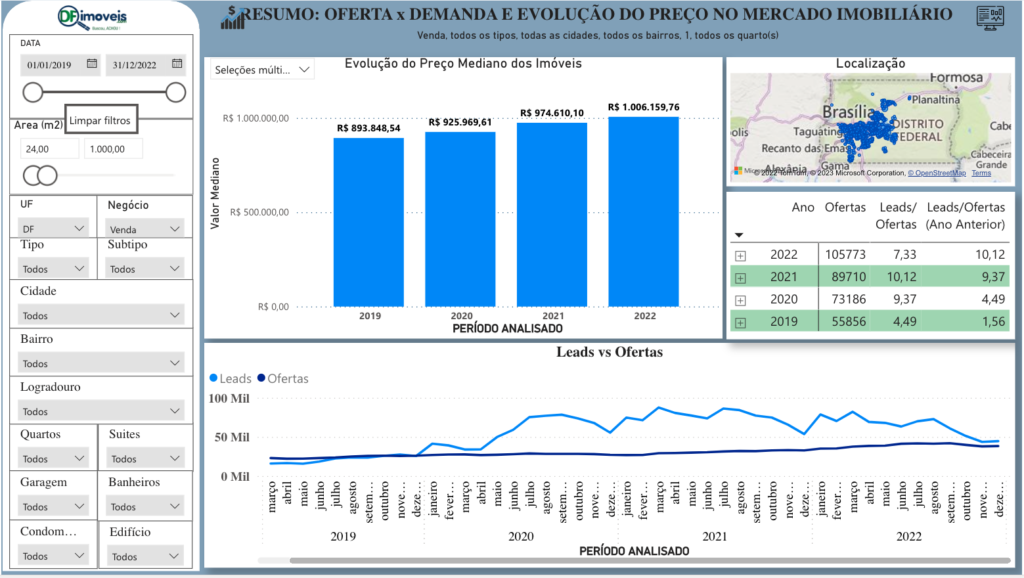Expand the 2022 row in the table

pyautogui.click(x=741, y=255)
